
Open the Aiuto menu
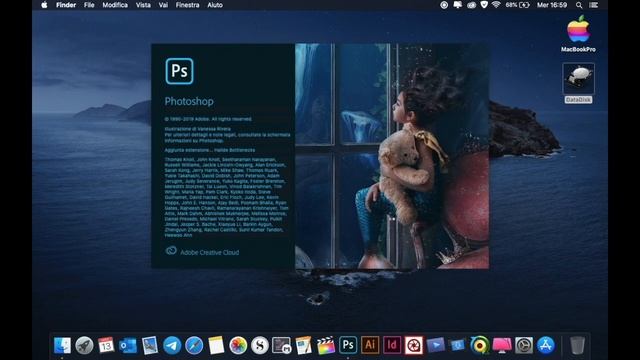point(215,5)
